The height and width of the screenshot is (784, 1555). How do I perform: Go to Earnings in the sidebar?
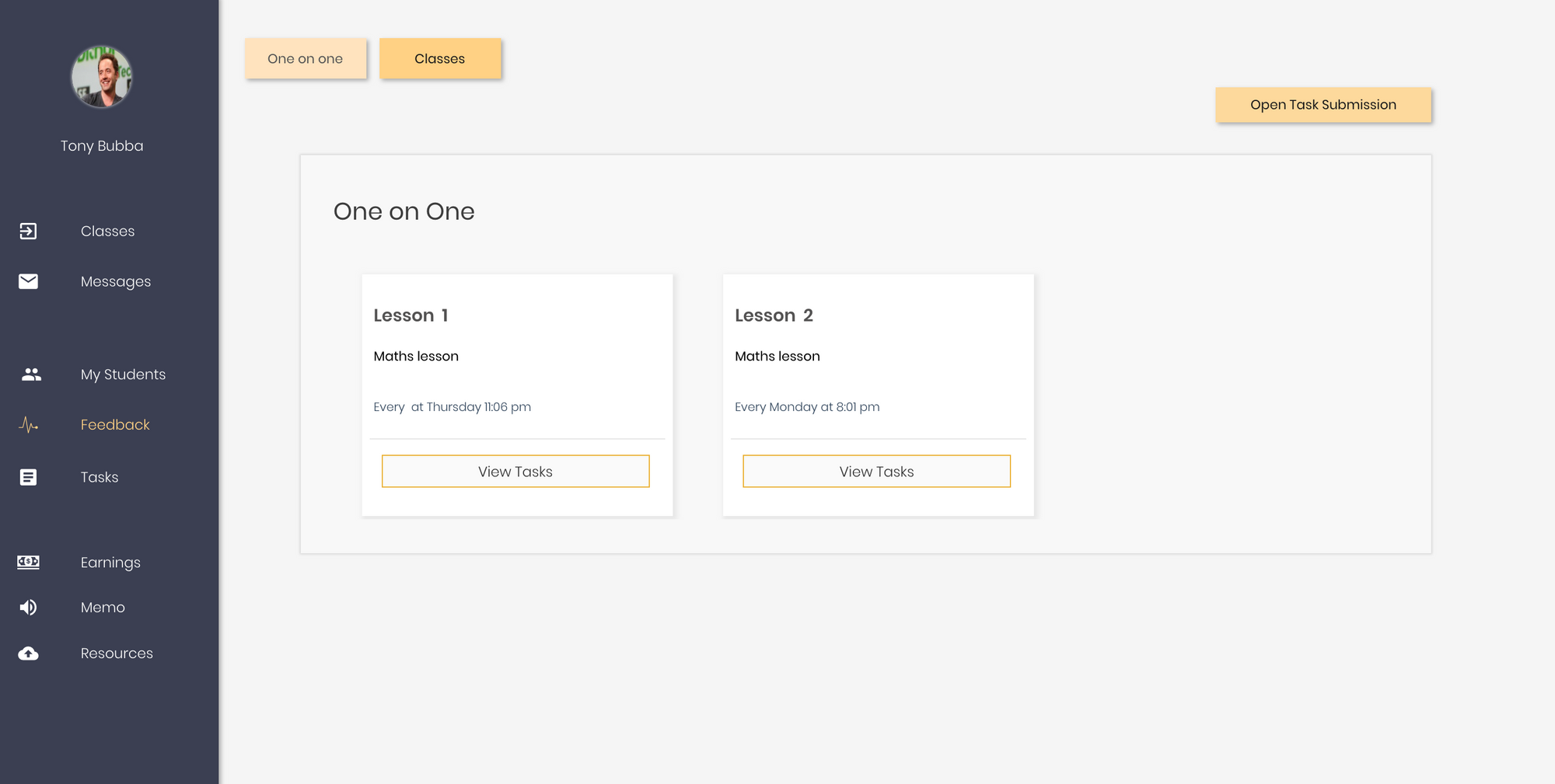point(110,563)
